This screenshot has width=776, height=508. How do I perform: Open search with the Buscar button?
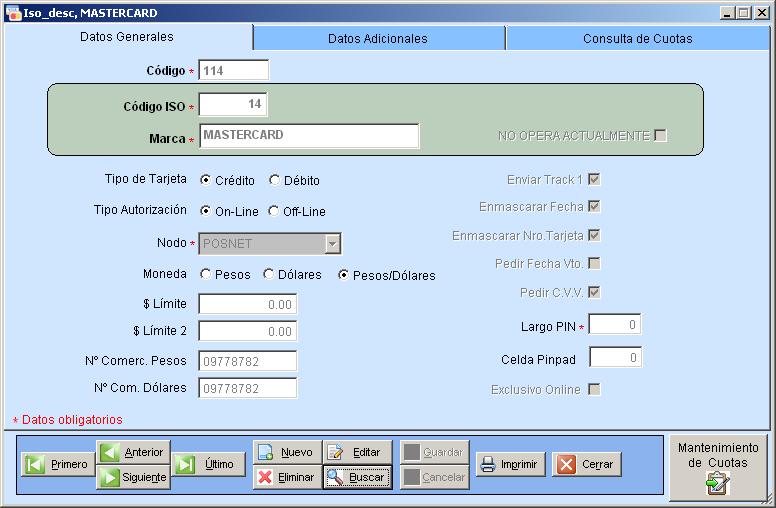click(357, 478)
